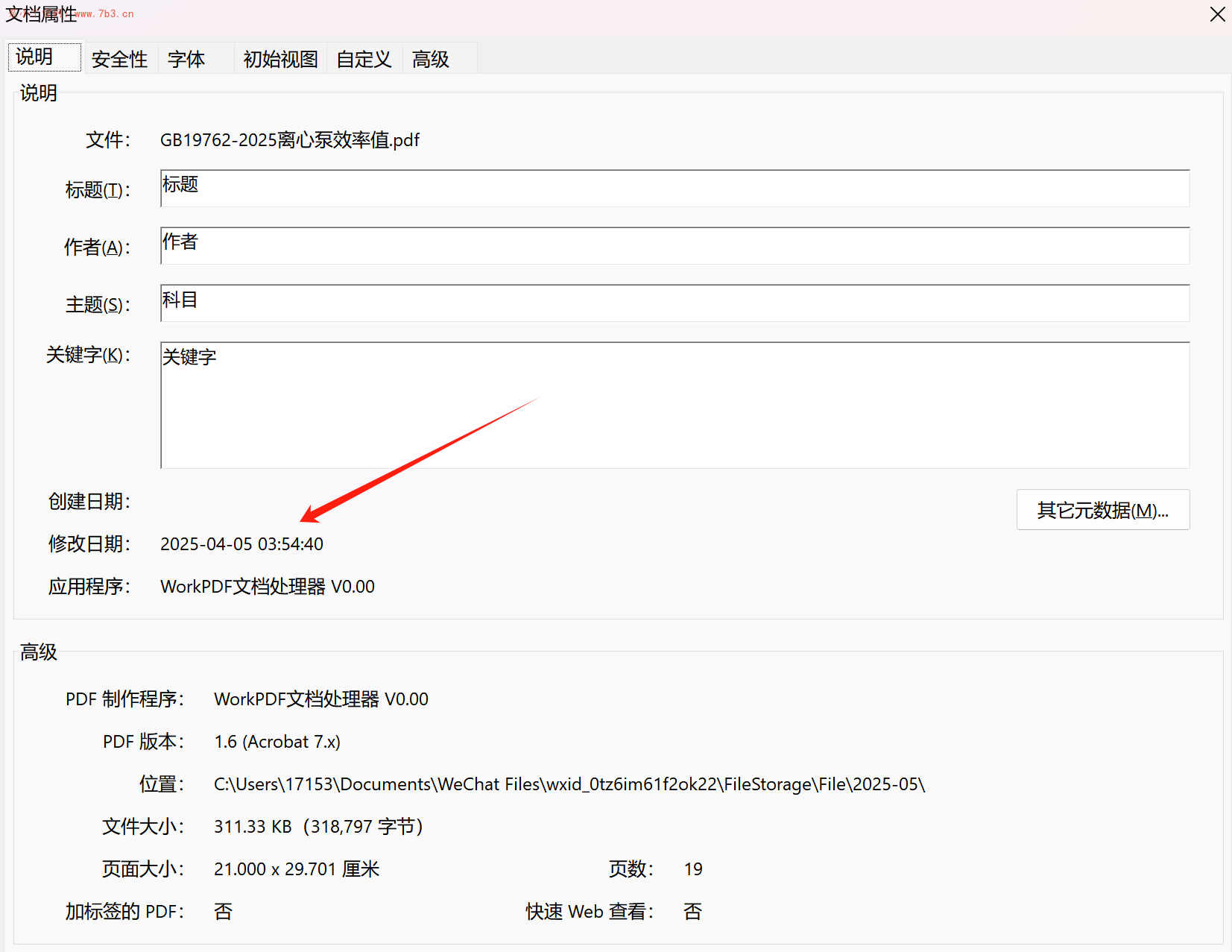Screen dimensions: 1232x952
Task: Click the file location path text
Action: click(569, 784)
